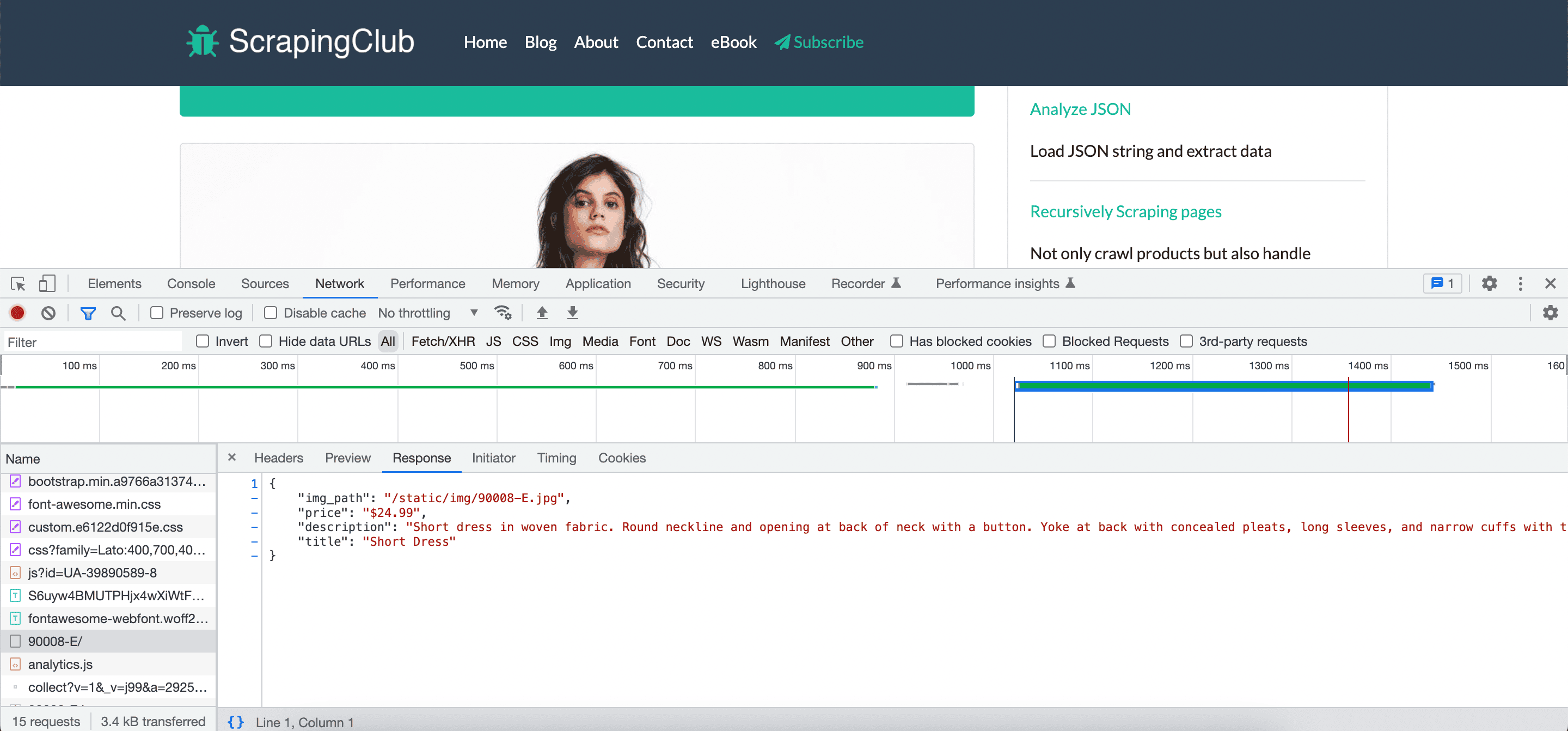
Task: Enable the Disable cache checkbox
Action: click(271, 313)
